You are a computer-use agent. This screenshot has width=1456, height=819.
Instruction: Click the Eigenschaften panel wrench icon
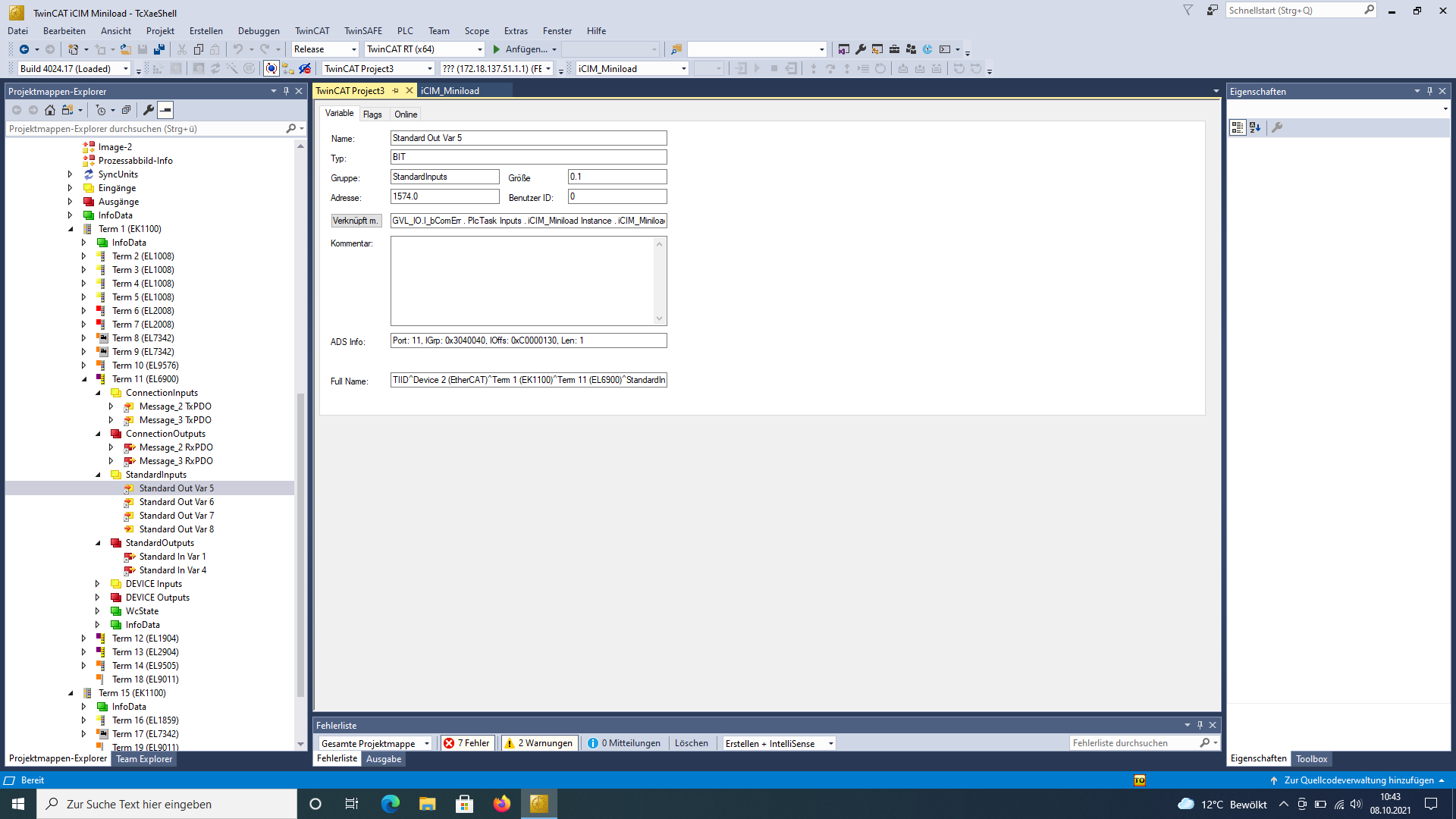[1277, 127]
